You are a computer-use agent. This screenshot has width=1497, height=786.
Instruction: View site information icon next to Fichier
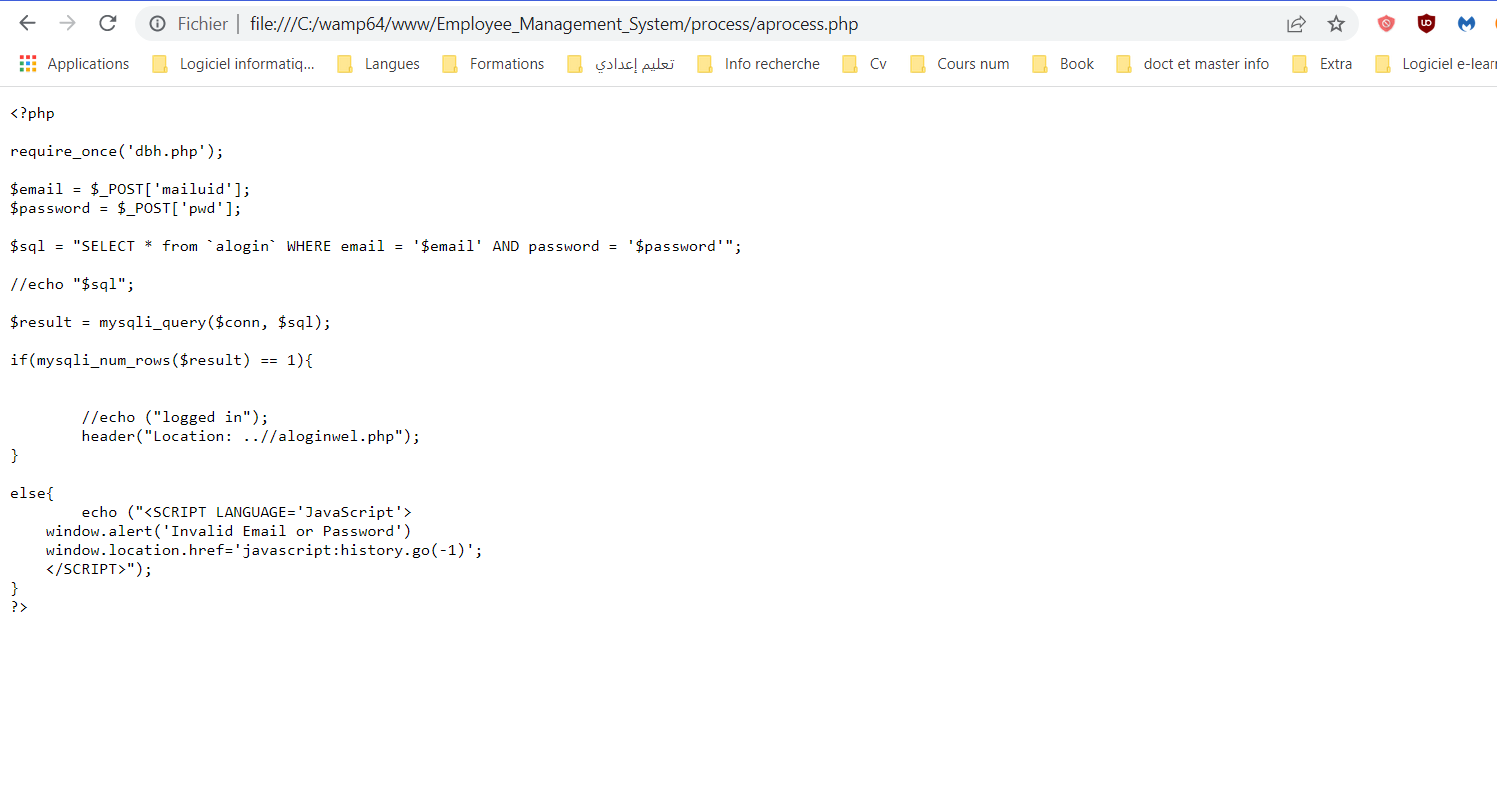tap(157, 24)
